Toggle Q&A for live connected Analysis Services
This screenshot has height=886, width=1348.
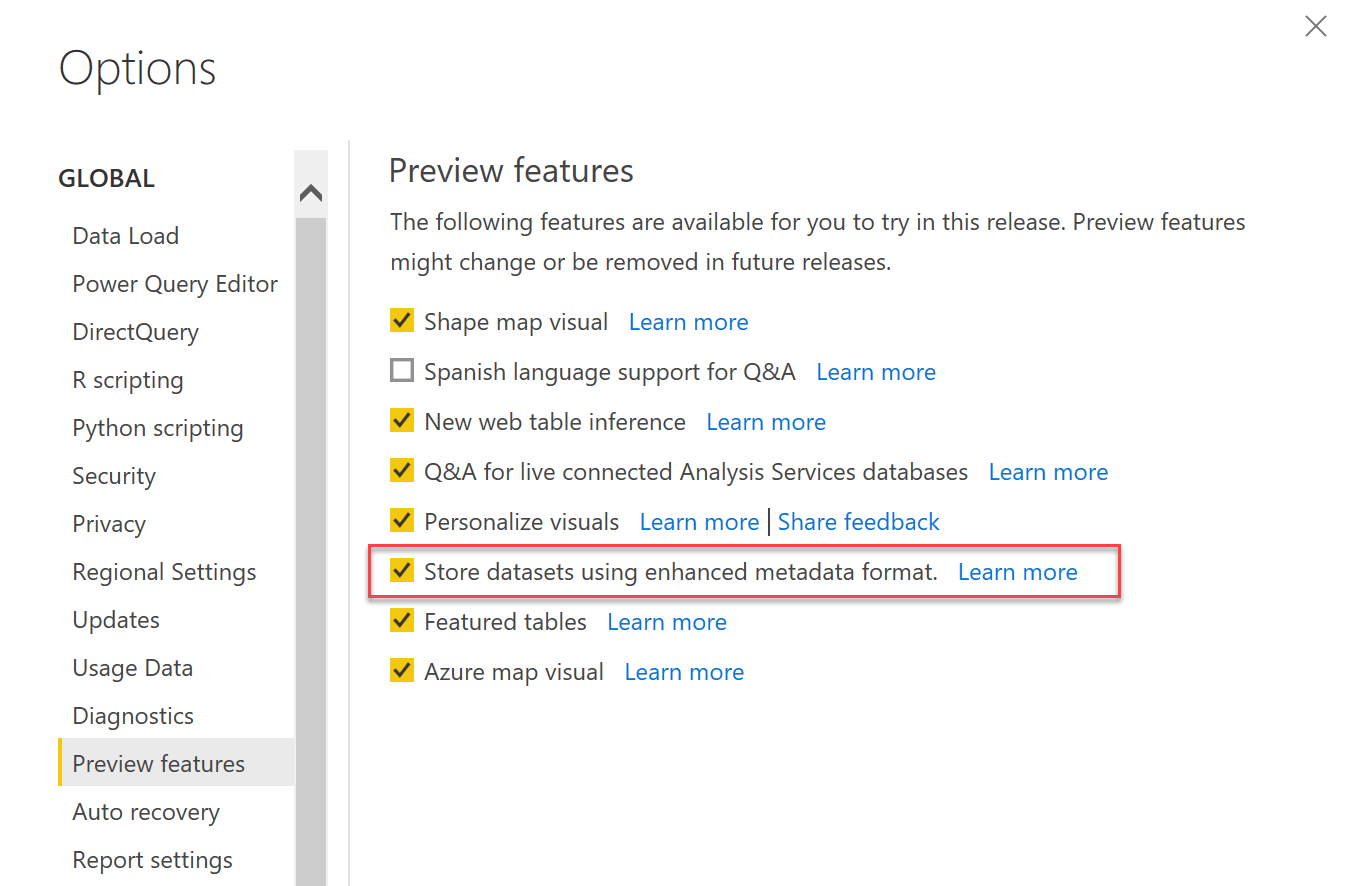click(402, 471)
